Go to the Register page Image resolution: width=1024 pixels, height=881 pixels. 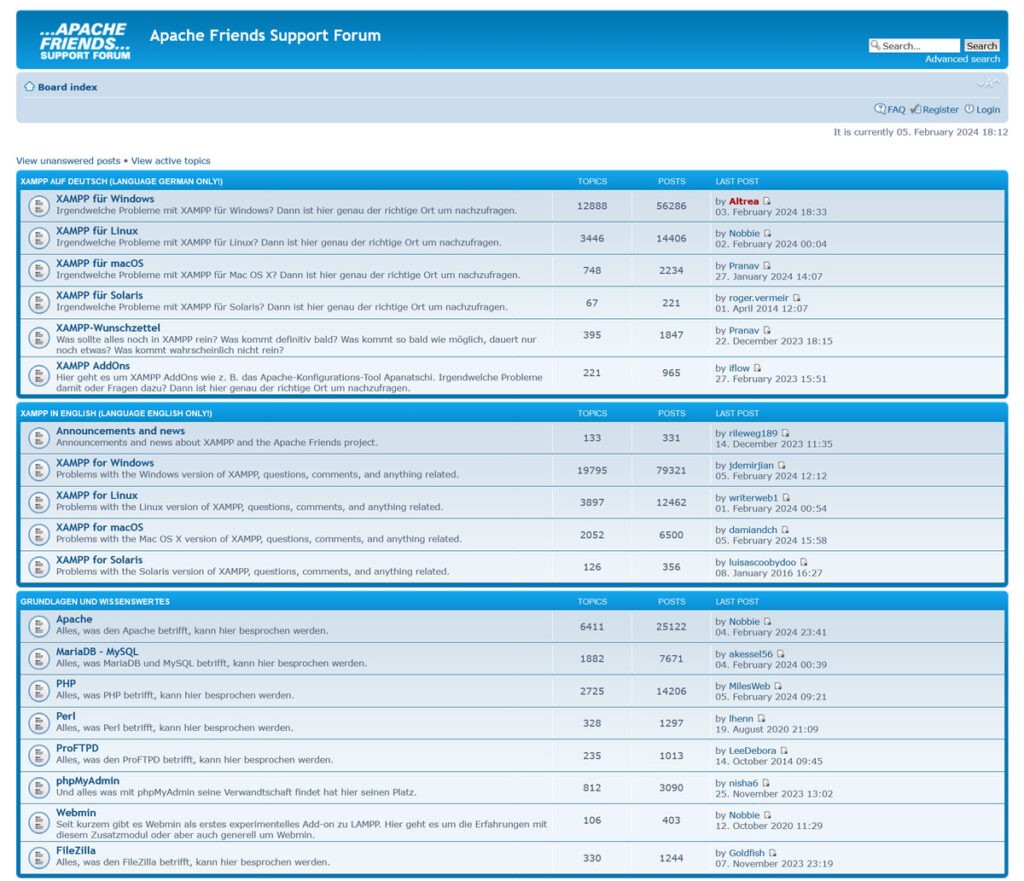click(940, 110)
